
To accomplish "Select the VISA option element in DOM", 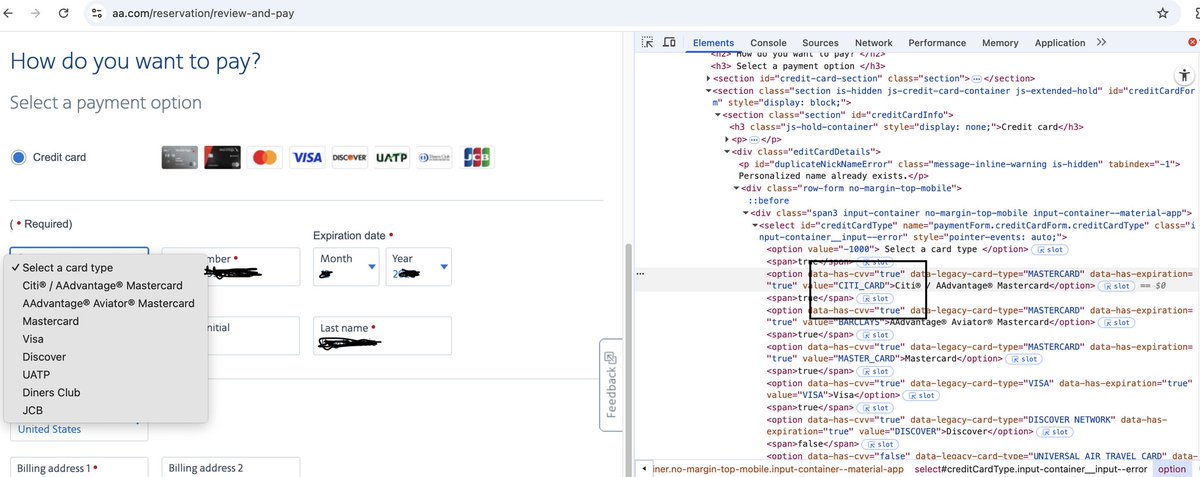I will pyautogui.click(x=979, y=389).
